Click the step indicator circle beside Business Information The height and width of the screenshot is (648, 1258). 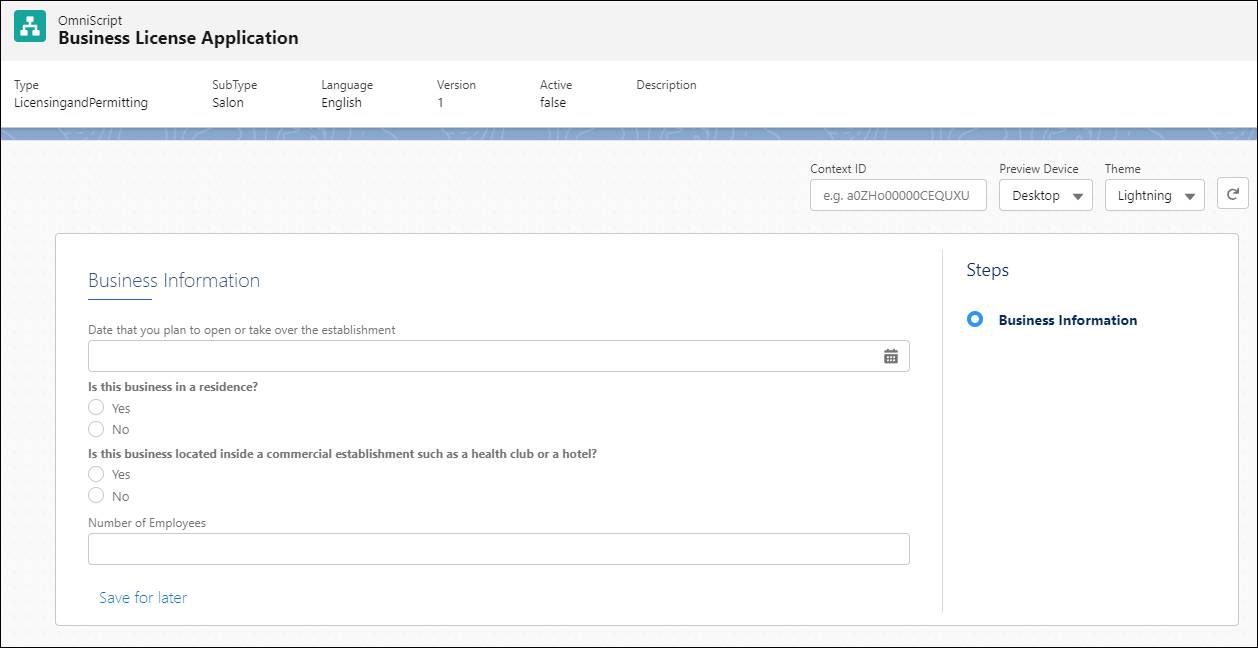pyautogui.click(x=975, y=319)
